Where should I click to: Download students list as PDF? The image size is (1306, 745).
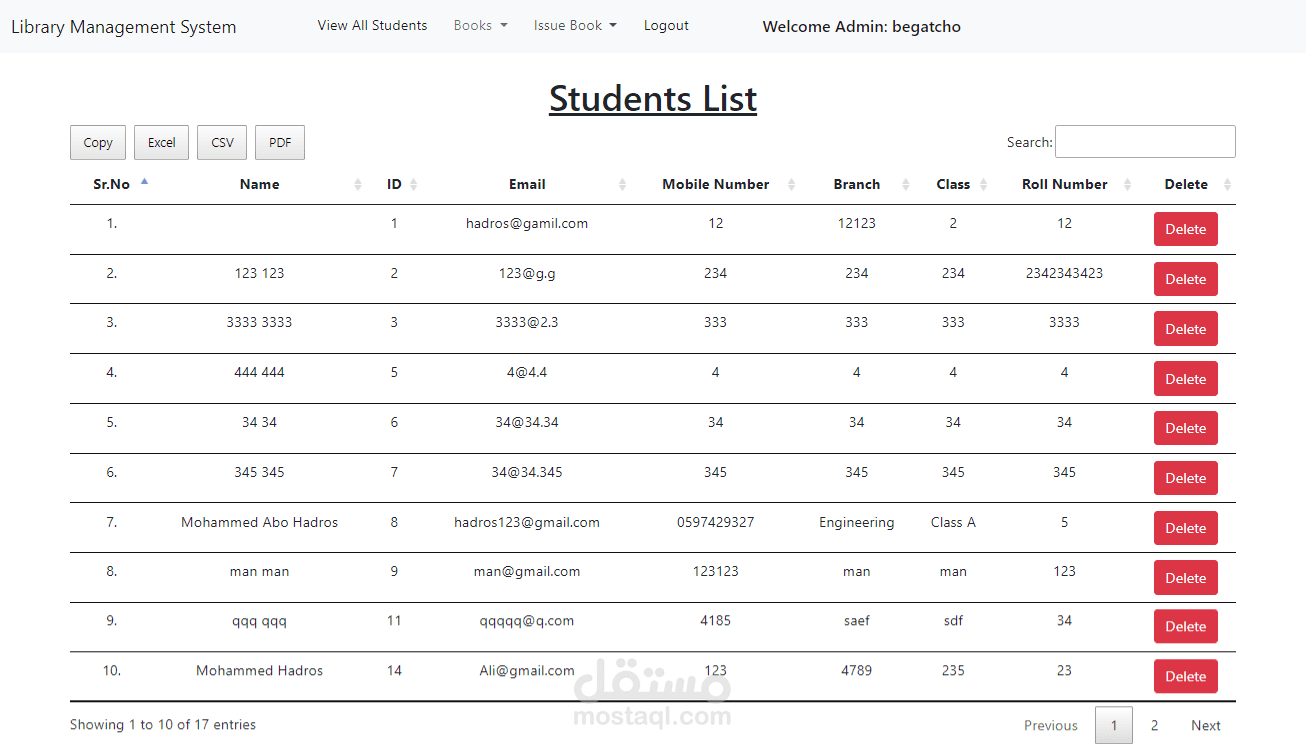pyautogui.click(x=280, y=143)
